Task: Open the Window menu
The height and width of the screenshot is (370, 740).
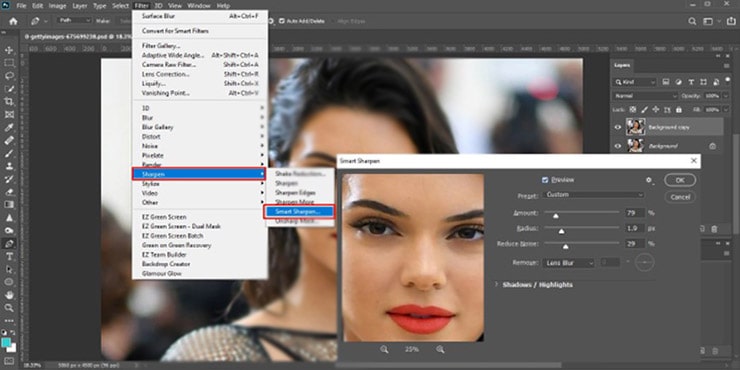Action: pyautogui.click(x=199, y=6)
